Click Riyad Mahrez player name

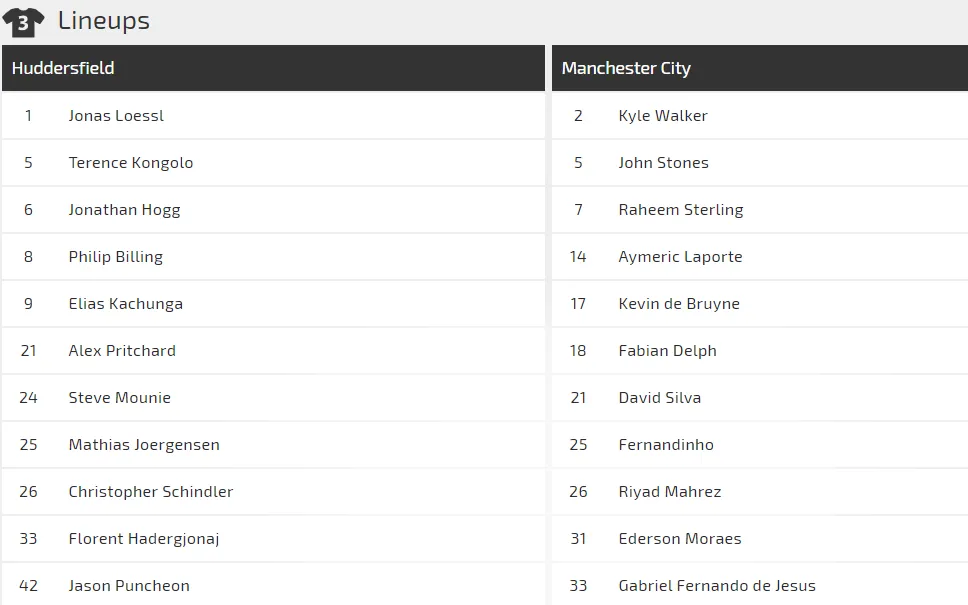point(670,492)
